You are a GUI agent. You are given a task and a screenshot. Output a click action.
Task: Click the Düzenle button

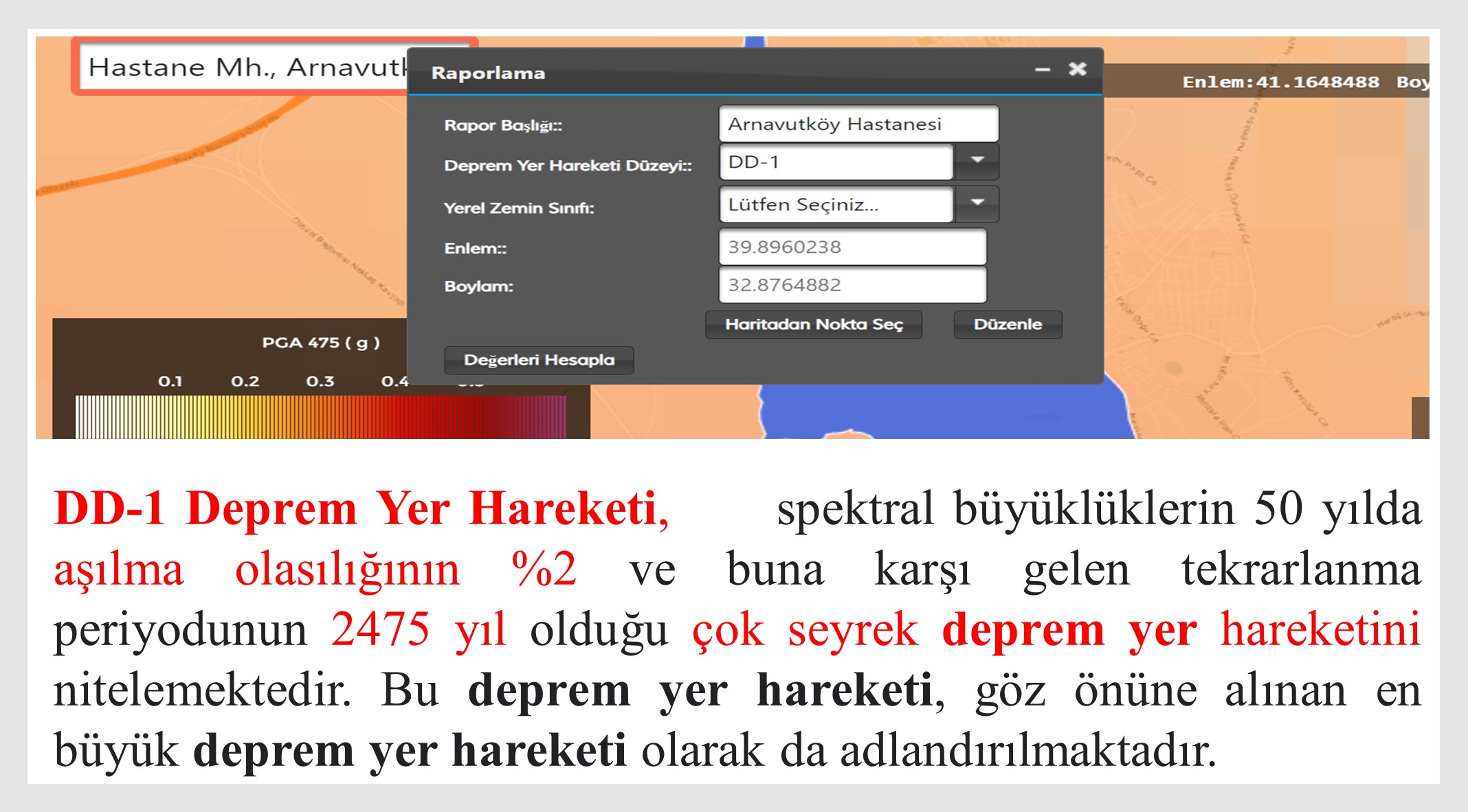[1007, 324]
